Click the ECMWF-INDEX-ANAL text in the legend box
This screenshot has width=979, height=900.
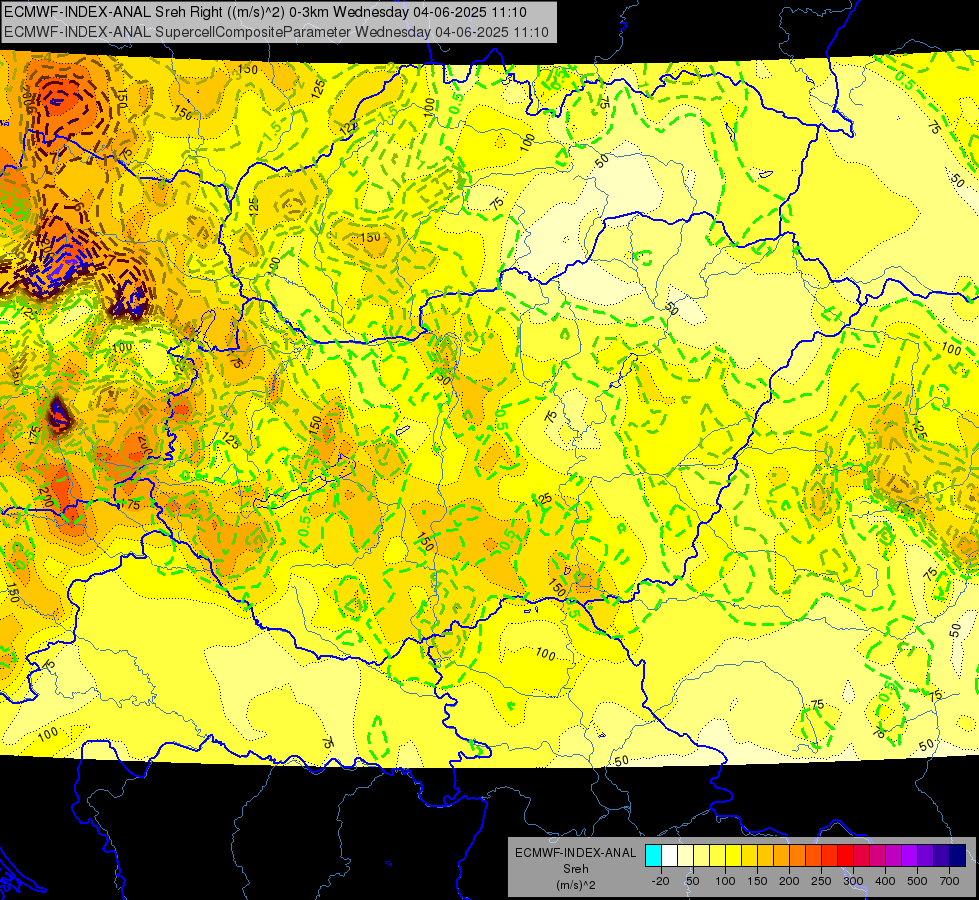click(576, 853)
